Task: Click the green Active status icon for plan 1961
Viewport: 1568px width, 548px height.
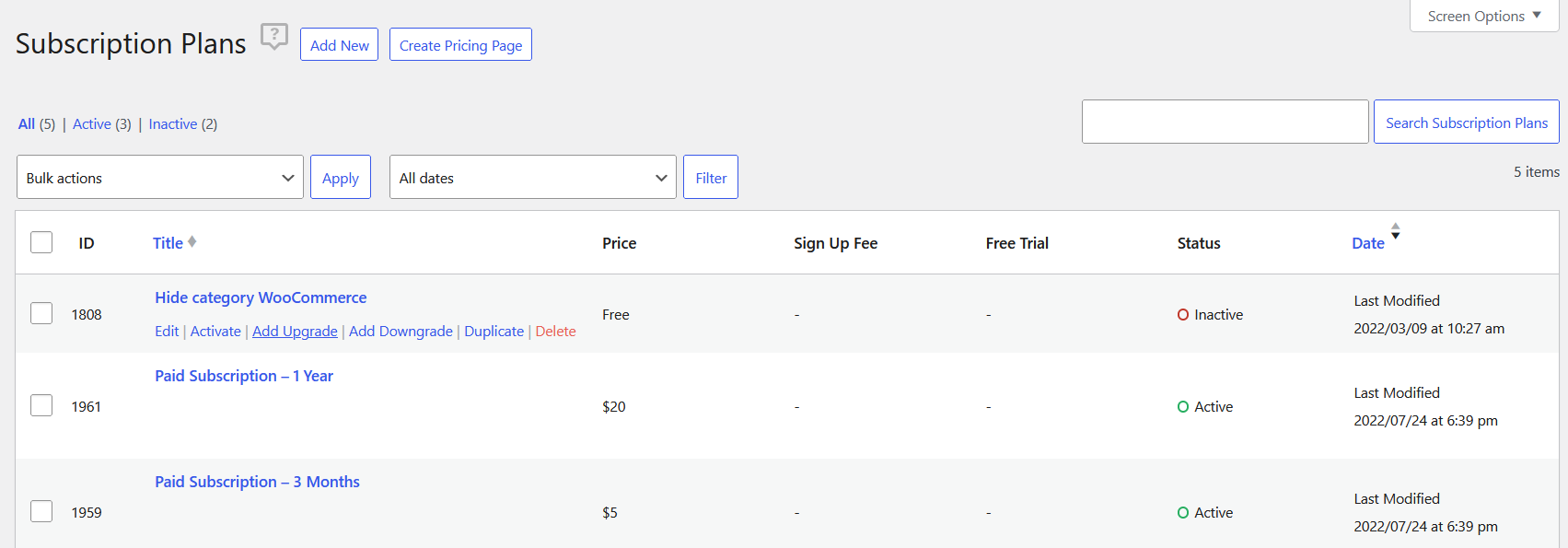Action: pos(1183,406)
